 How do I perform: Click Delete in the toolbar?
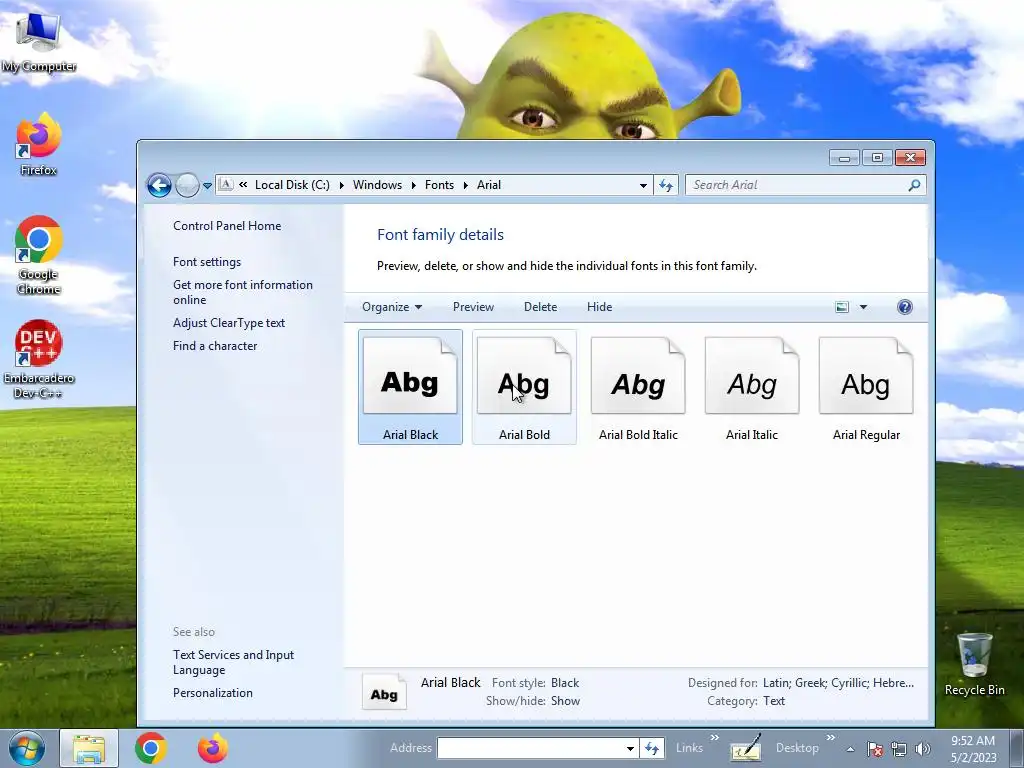click(x=540, y=307)
